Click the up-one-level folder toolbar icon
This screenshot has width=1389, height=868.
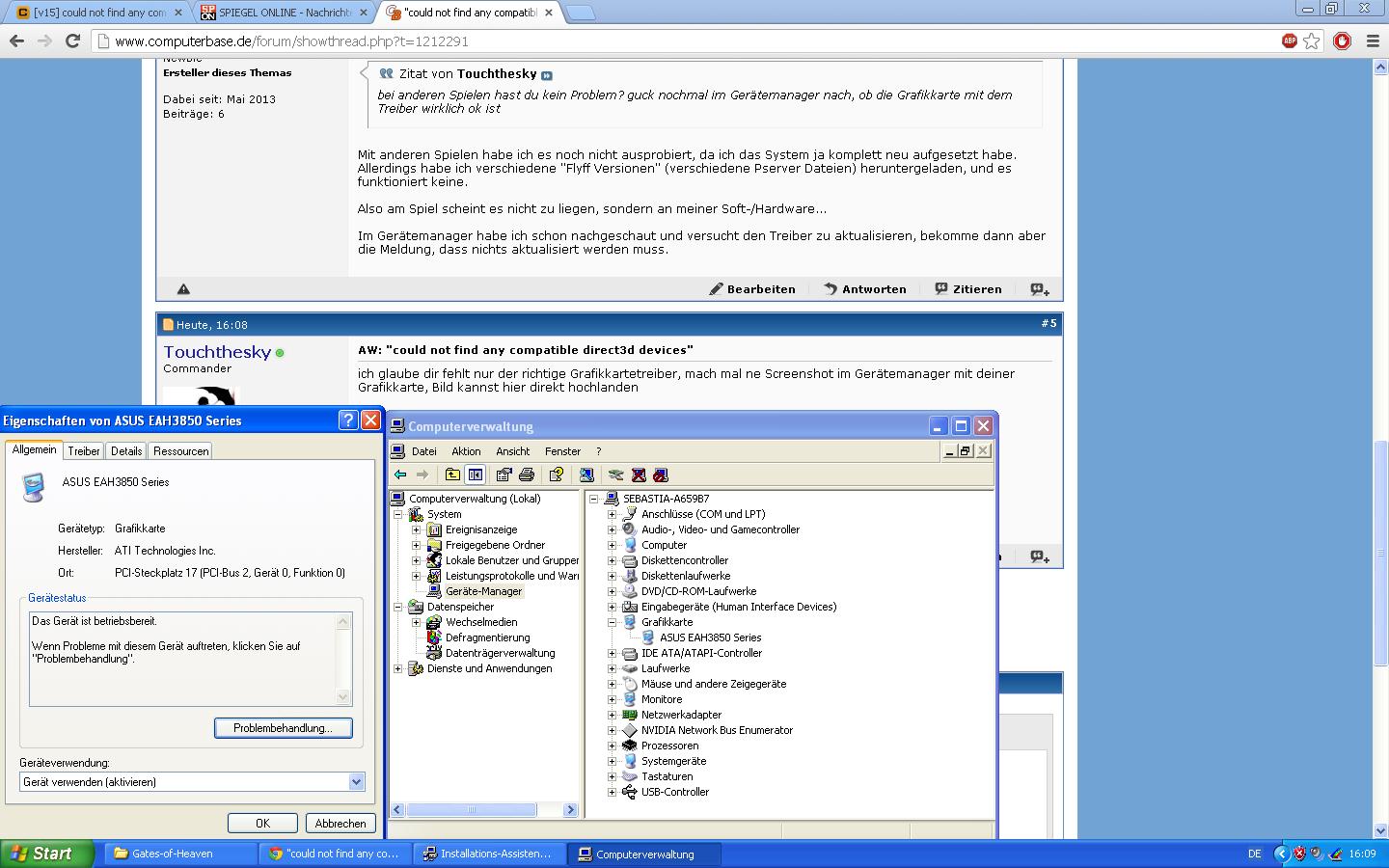tap(452, 475)
